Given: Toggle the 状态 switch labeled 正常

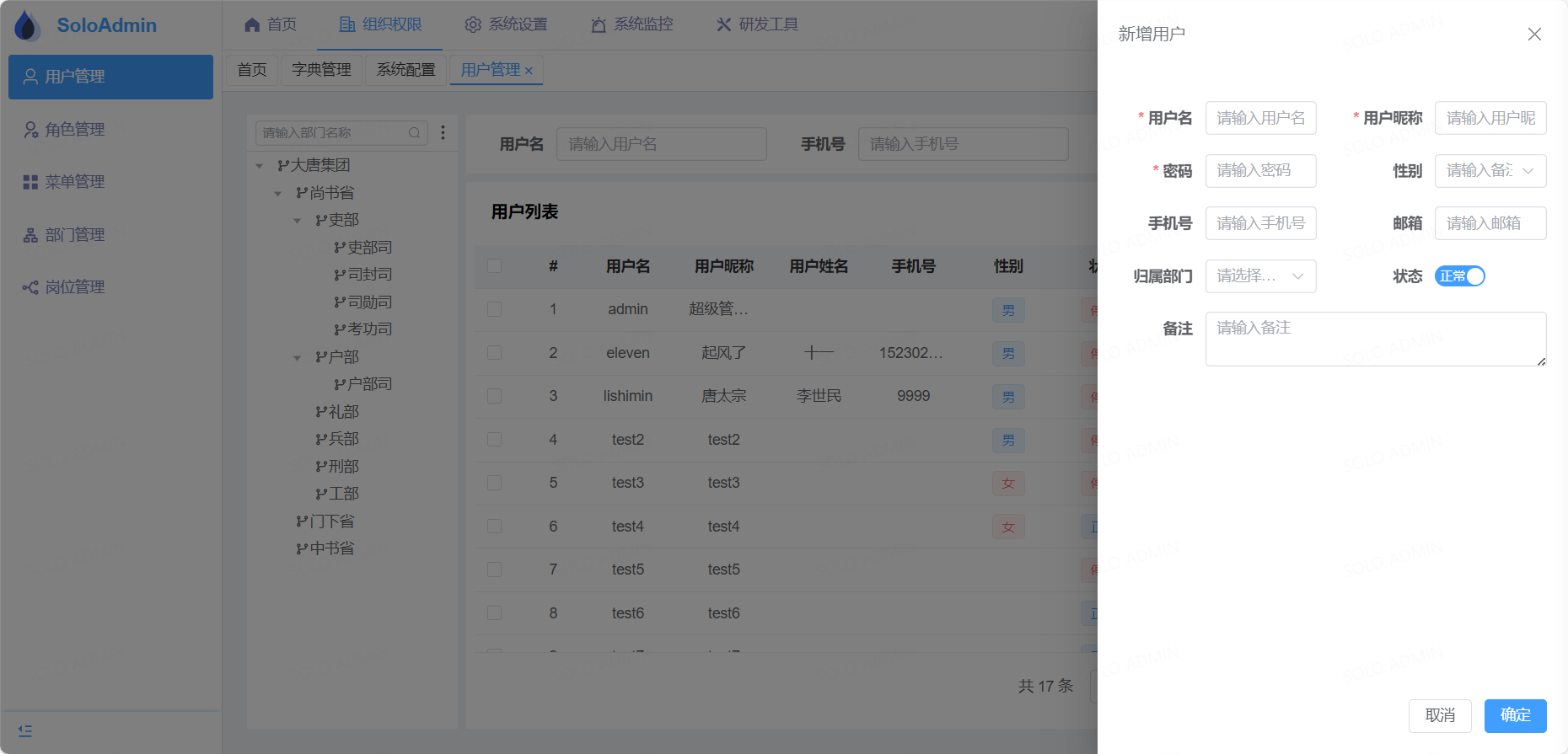Looking at the screenshot, I should 1459,276.
